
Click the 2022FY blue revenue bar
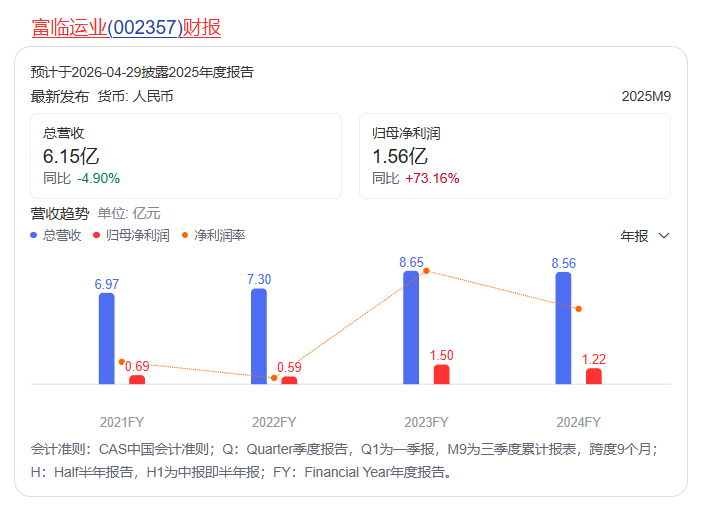point(259,336)
